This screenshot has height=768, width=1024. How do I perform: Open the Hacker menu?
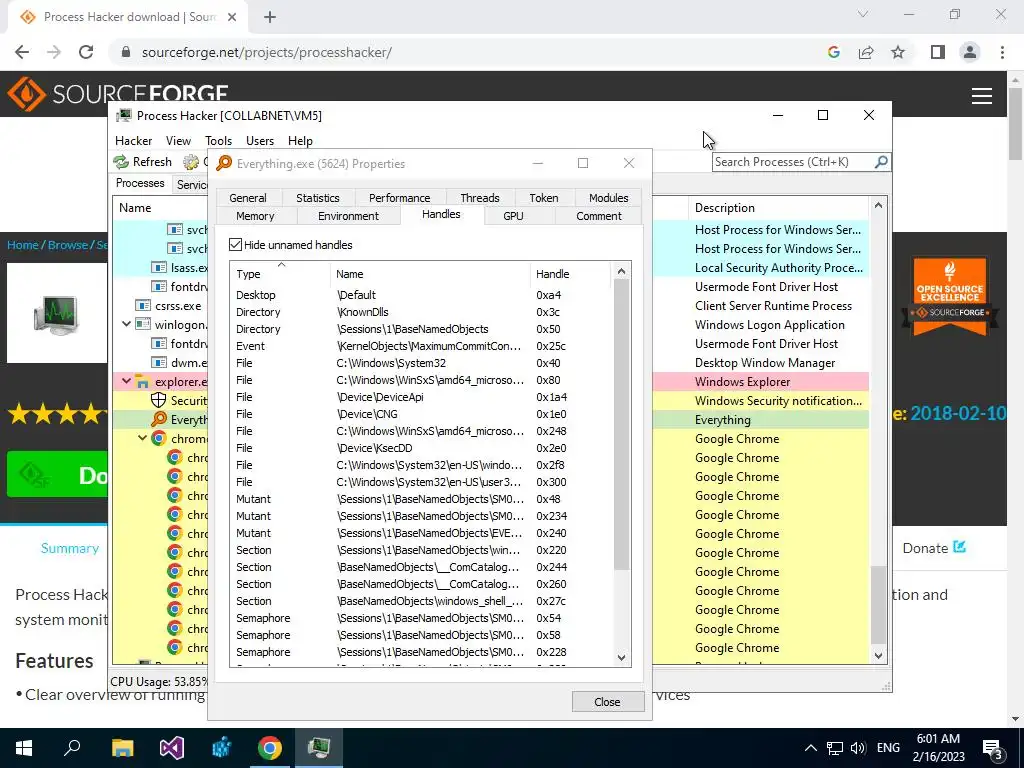coord(133,140)
